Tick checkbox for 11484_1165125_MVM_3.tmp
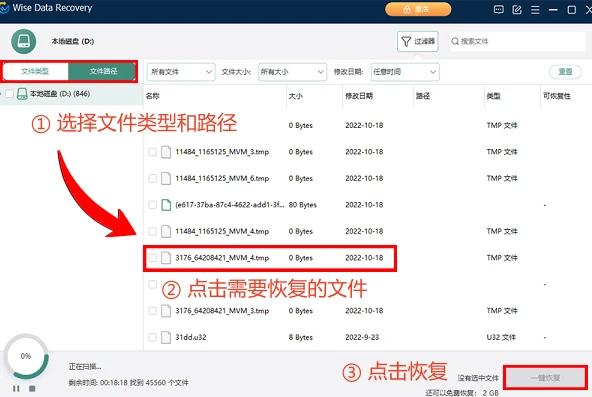This screenshot has width=592, height=397. coord(153,152)
